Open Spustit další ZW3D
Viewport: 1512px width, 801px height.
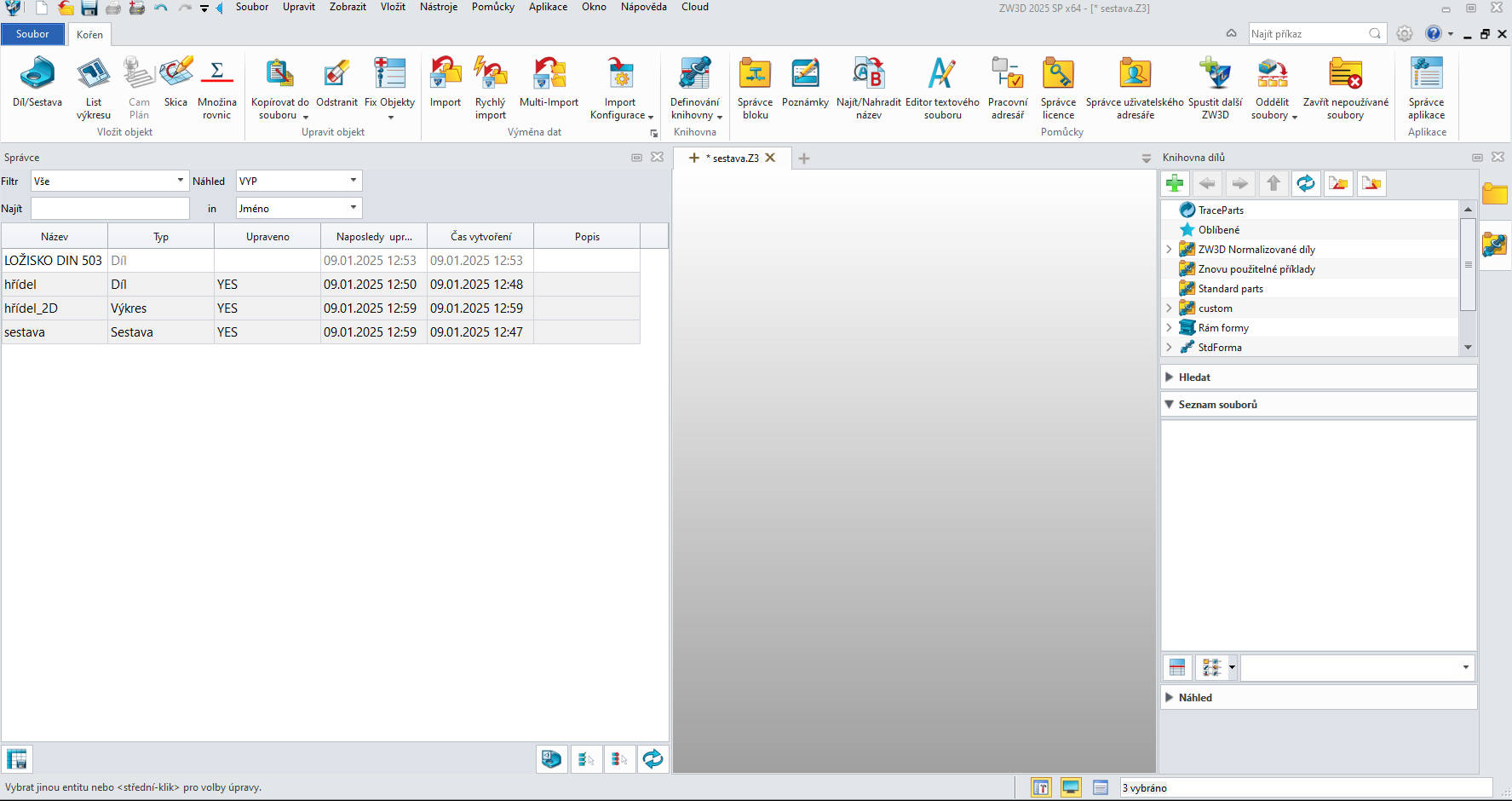click(x=1216, y=88)
